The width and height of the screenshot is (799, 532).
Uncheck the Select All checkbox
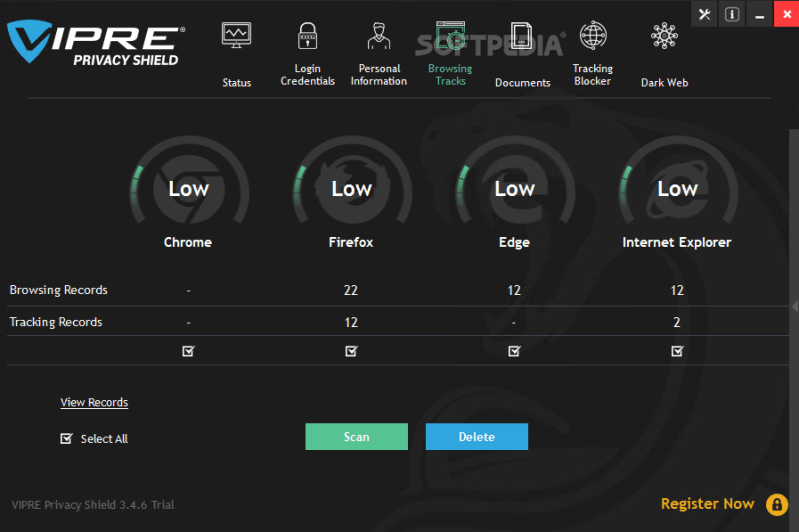point(66,439)
